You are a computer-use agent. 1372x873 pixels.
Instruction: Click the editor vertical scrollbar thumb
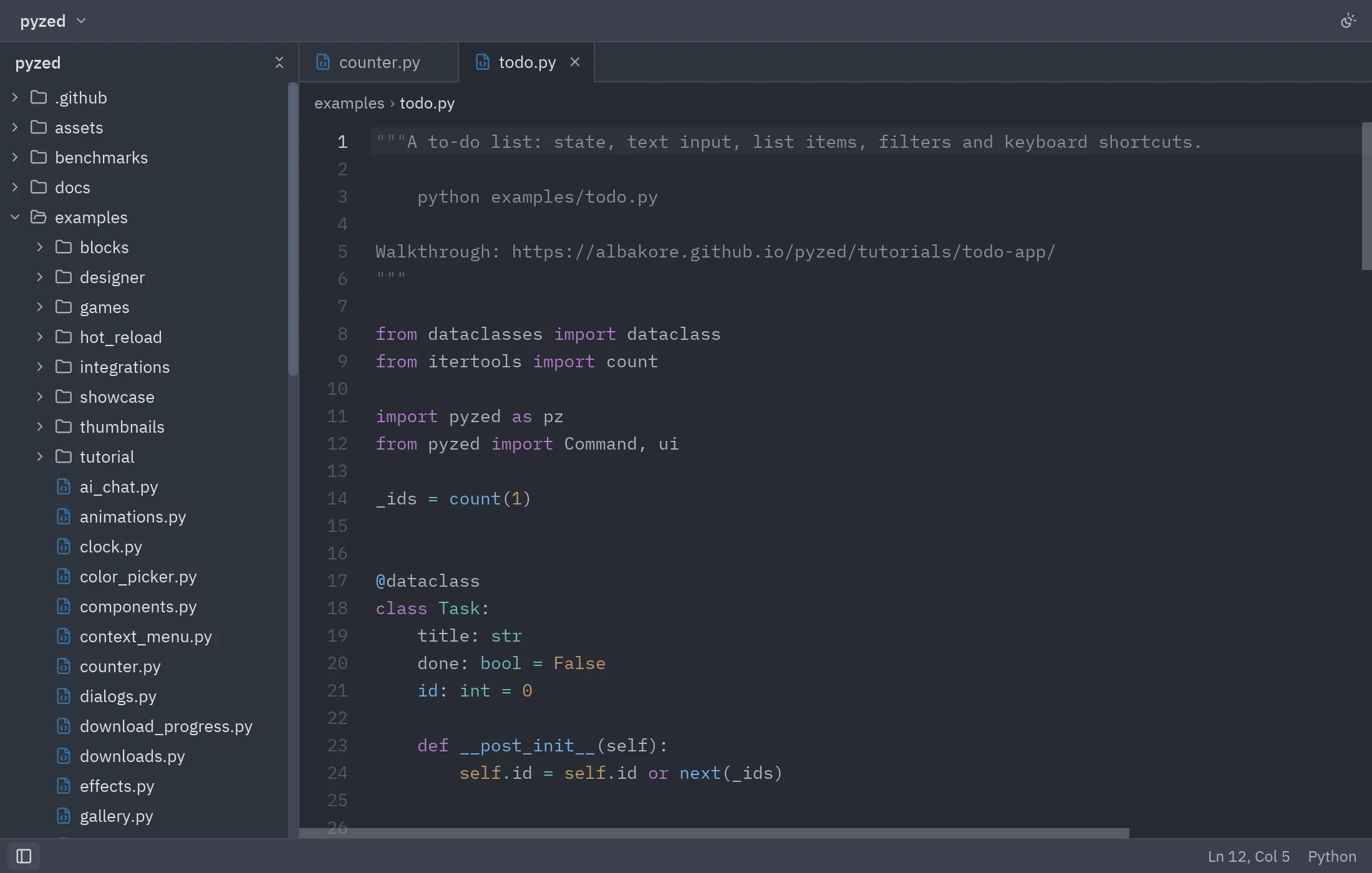tap(1366, 196)
